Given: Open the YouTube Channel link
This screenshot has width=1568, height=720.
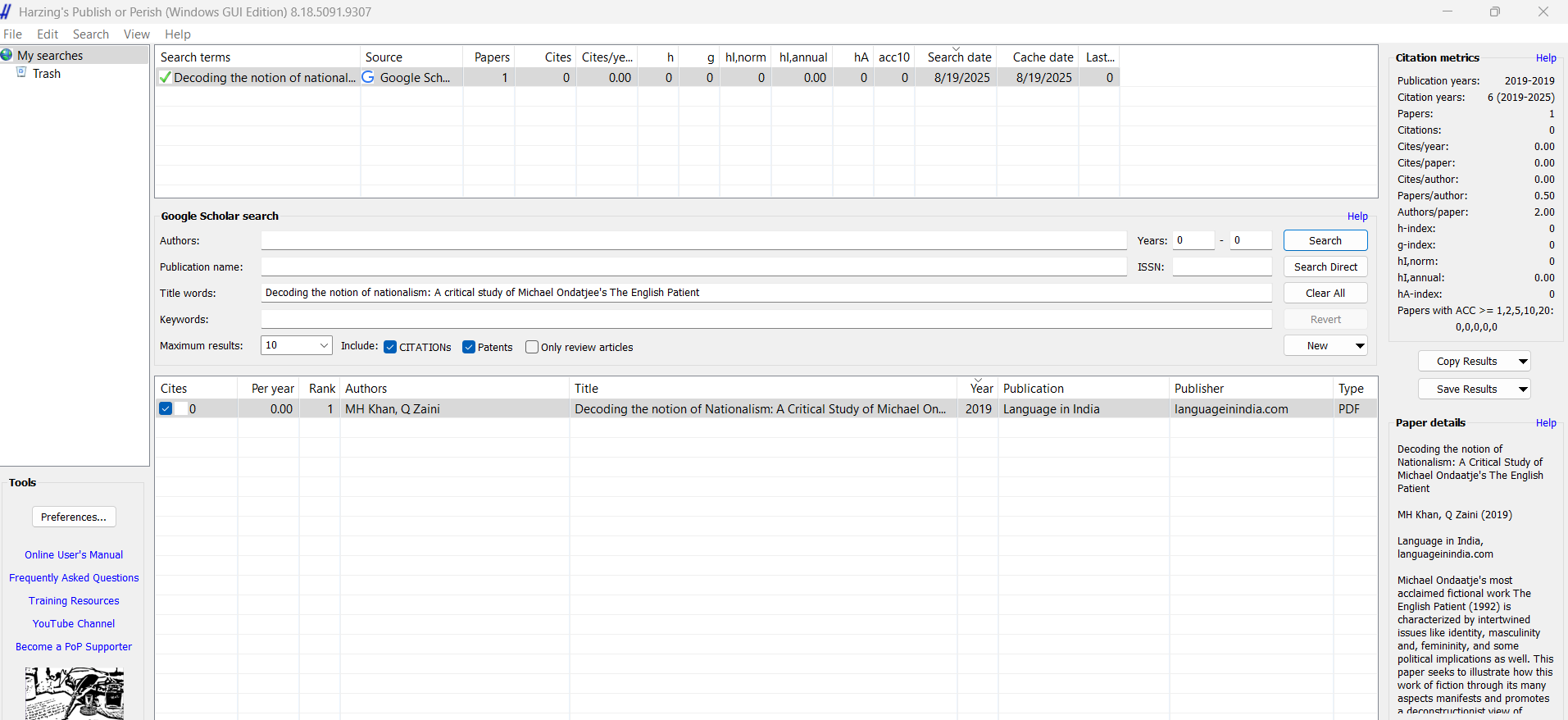Looking at the screenshot, I should pos(74,624).
